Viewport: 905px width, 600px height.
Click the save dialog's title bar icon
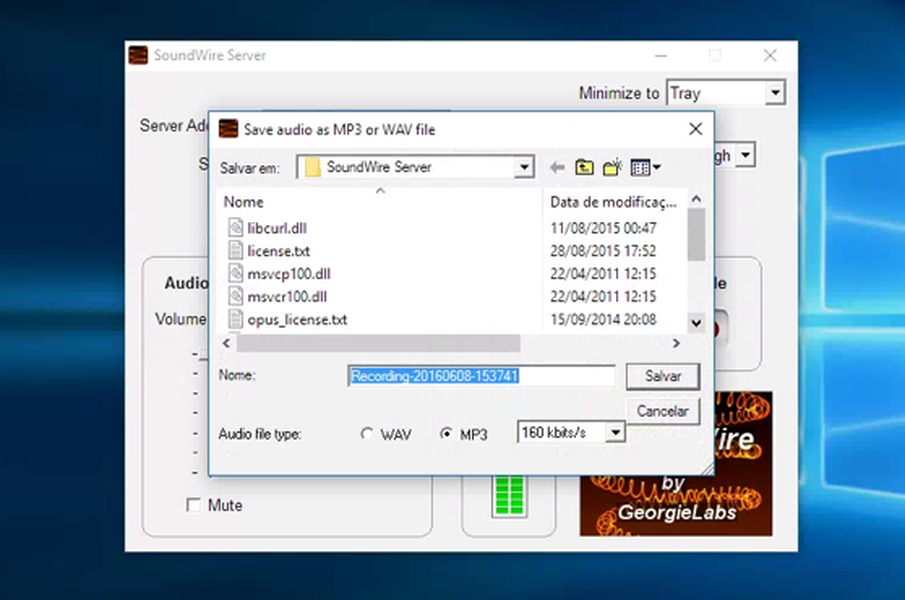point(226,129)
